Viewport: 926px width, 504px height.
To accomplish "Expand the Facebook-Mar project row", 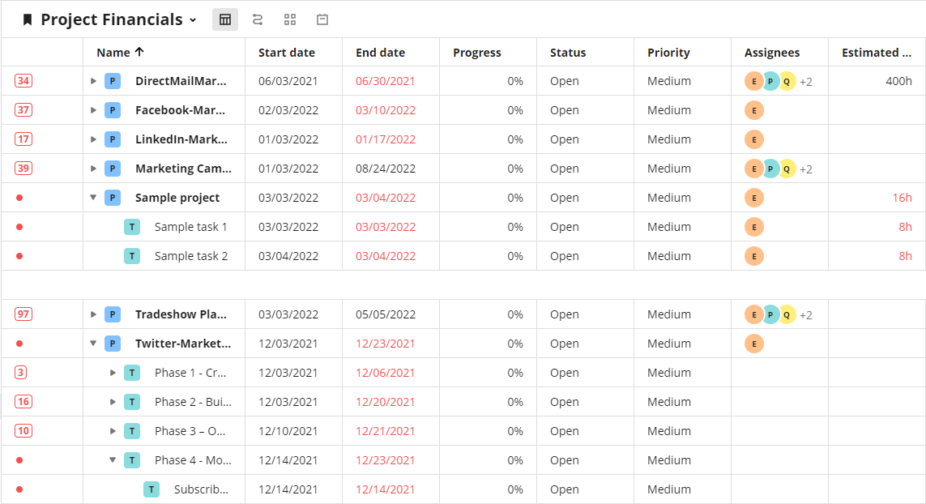I will [x=93, y=110].
